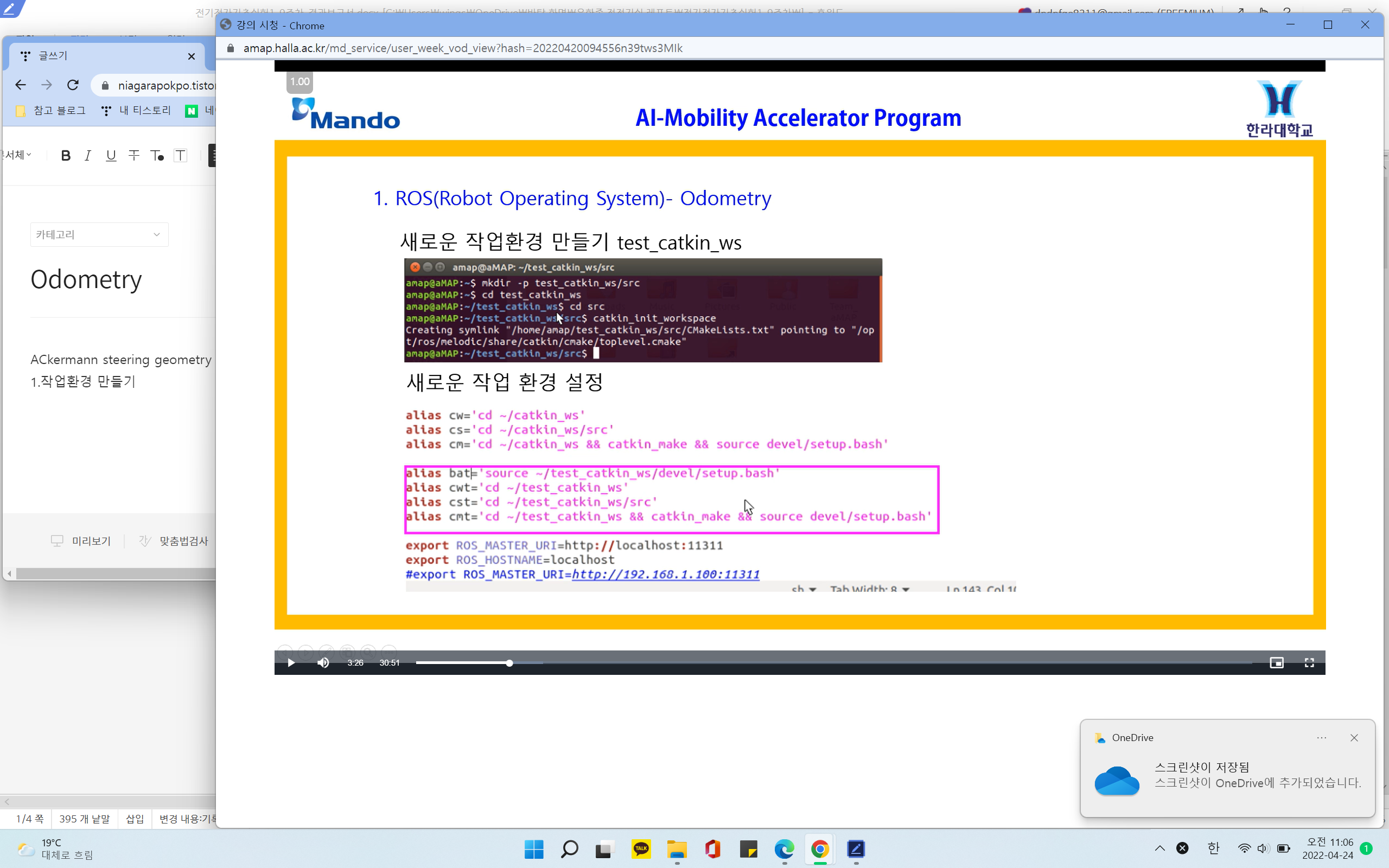Open KakaoTalk from the taskbar

point(641,848)
